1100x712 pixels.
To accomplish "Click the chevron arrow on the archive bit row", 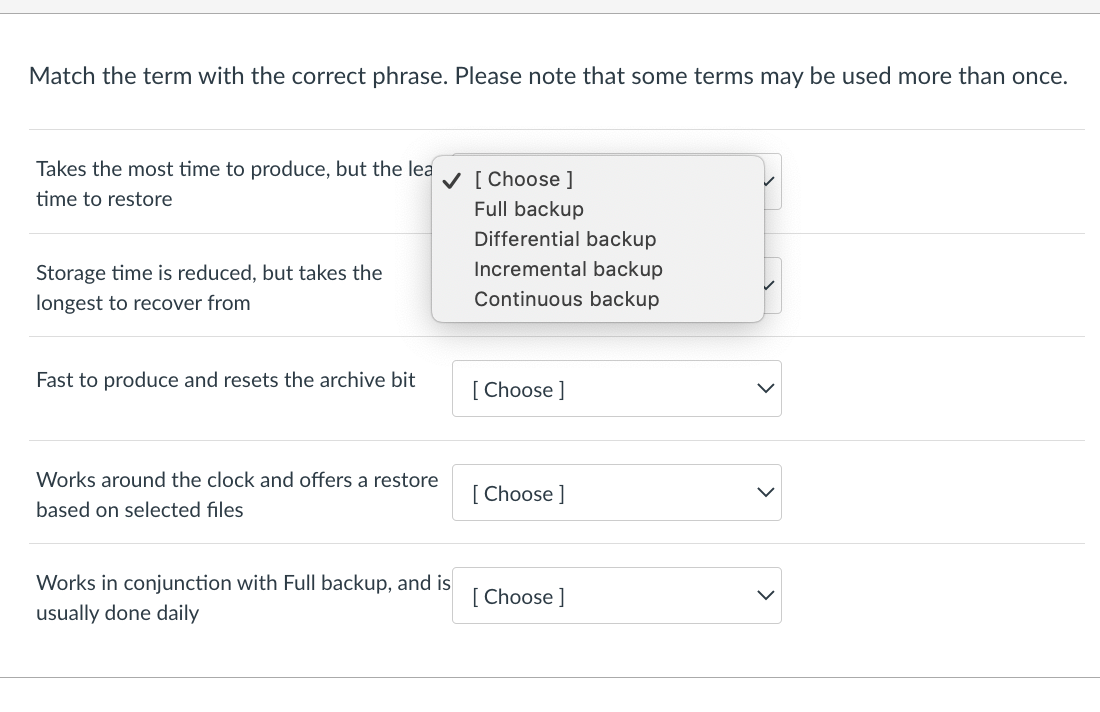I will click(x=766, y=389).
